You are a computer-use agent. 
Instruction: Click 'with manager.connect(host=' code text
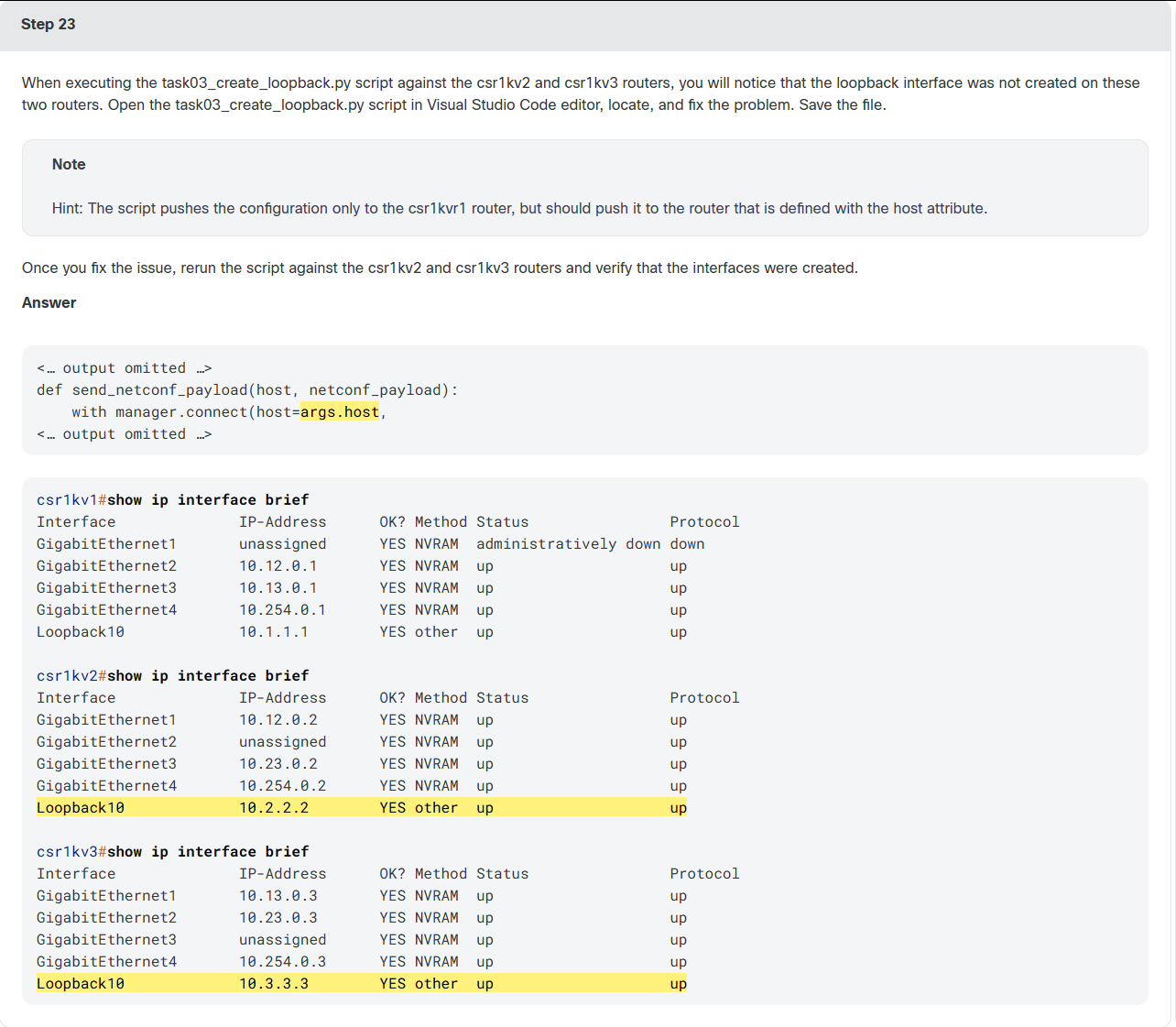coord(186,412)
